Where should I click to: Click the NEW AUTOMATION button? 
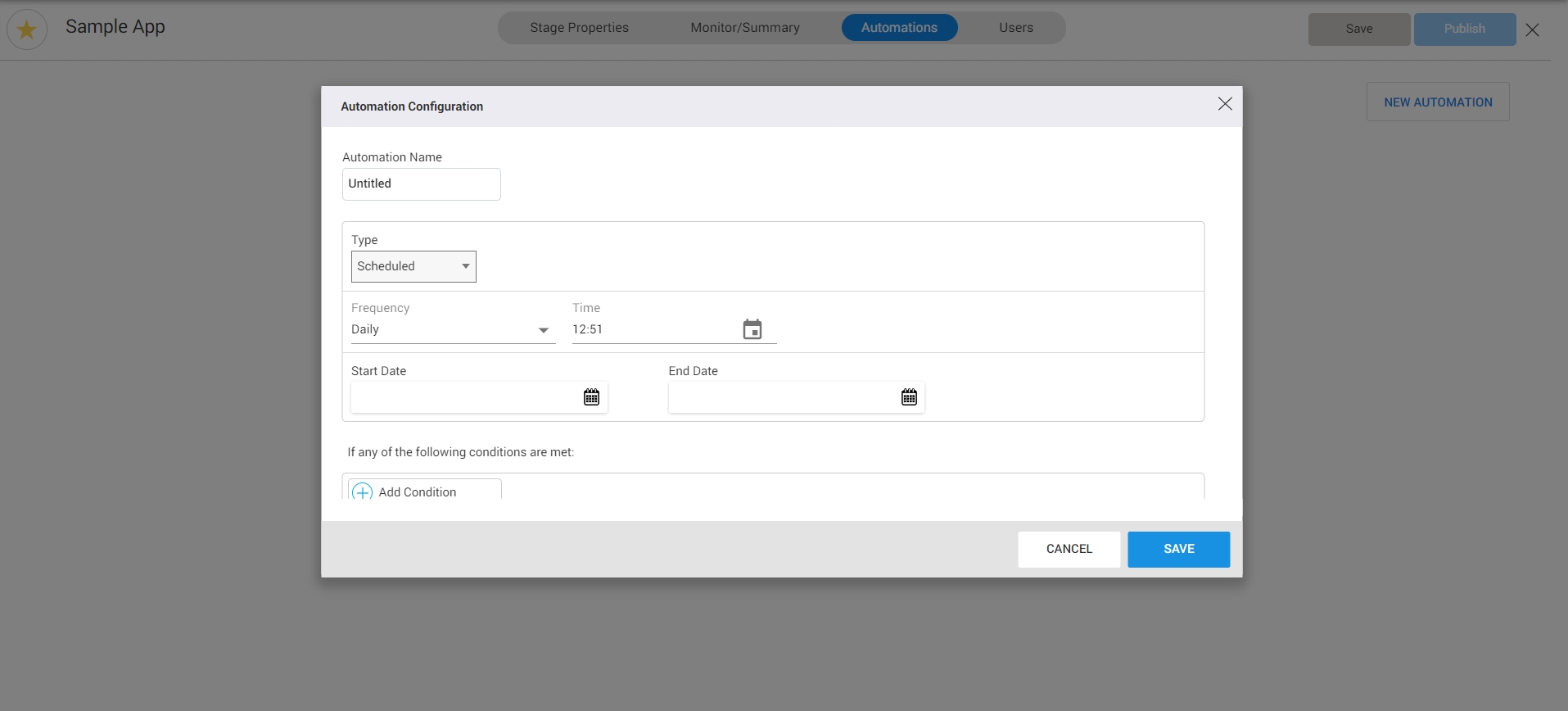(x=1437, y=102)
